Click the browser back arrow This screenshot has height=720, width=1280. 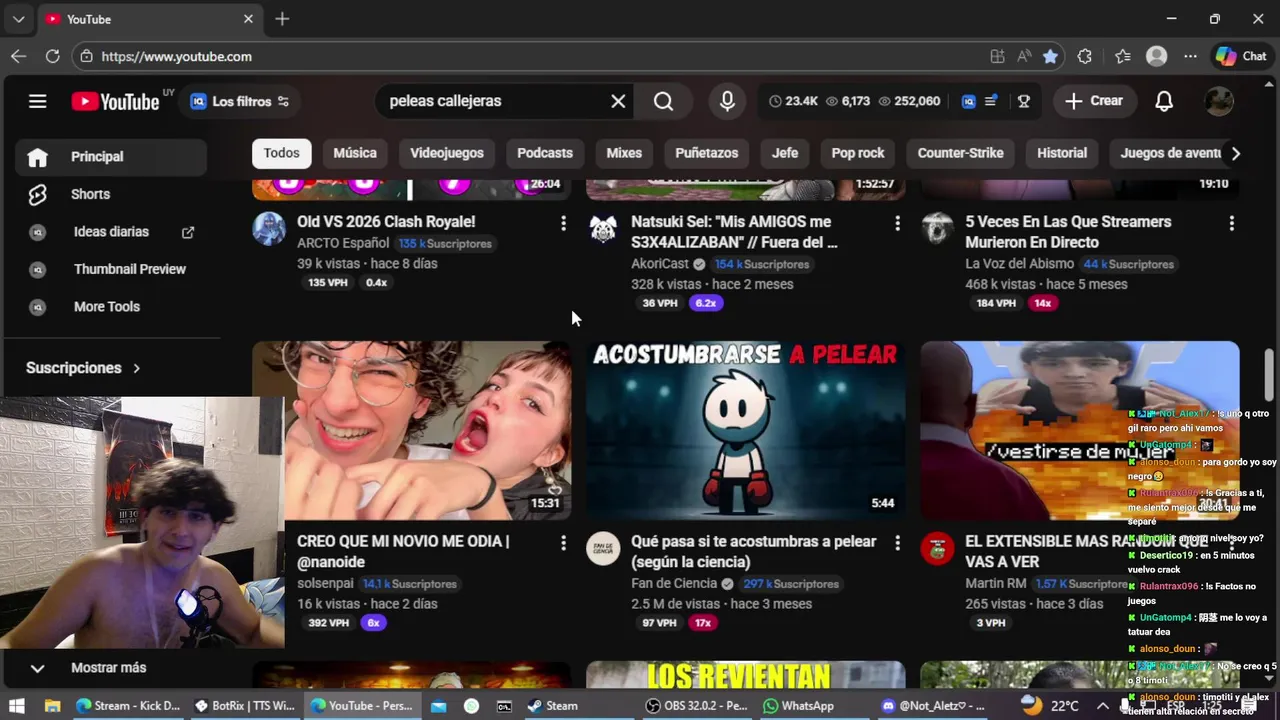[18, 57]
